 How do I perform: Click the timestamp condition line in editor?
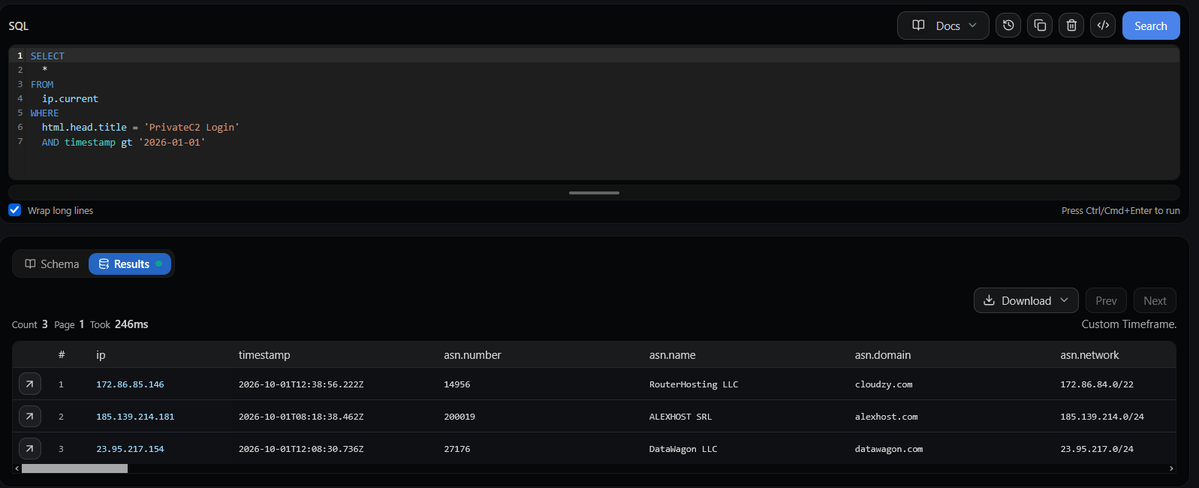(124, 142)
